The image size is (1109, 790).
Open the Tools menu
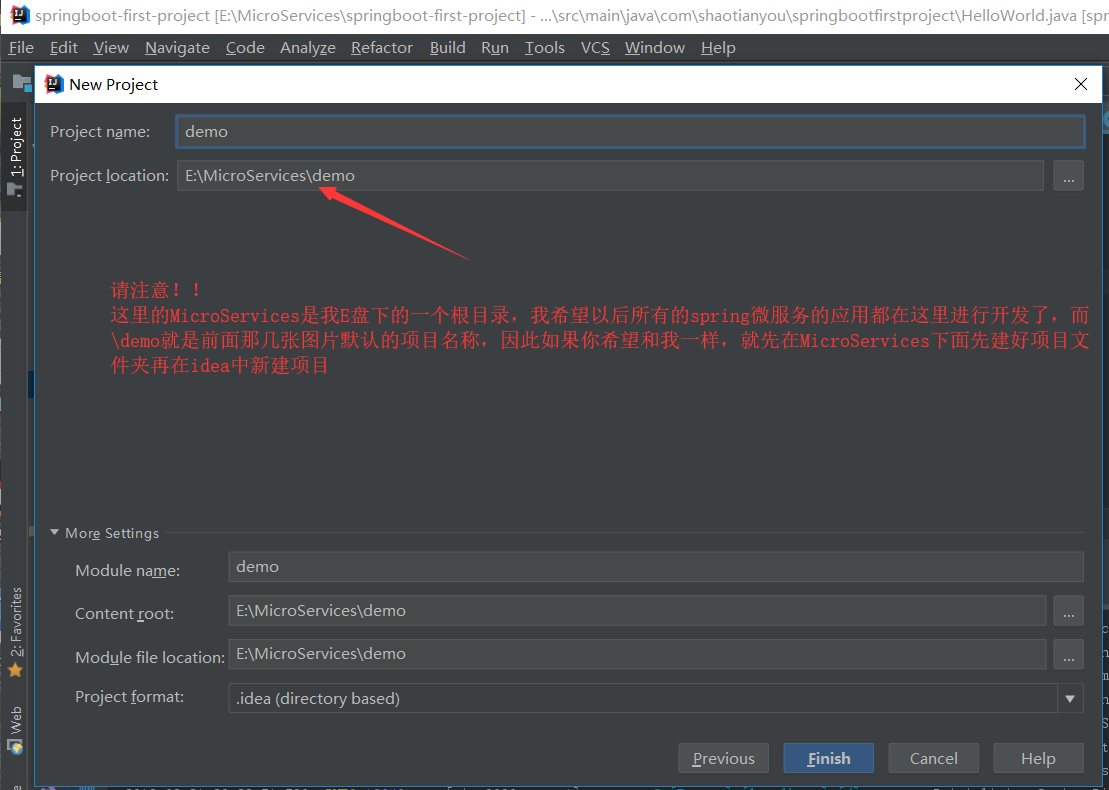pos(545,47)
